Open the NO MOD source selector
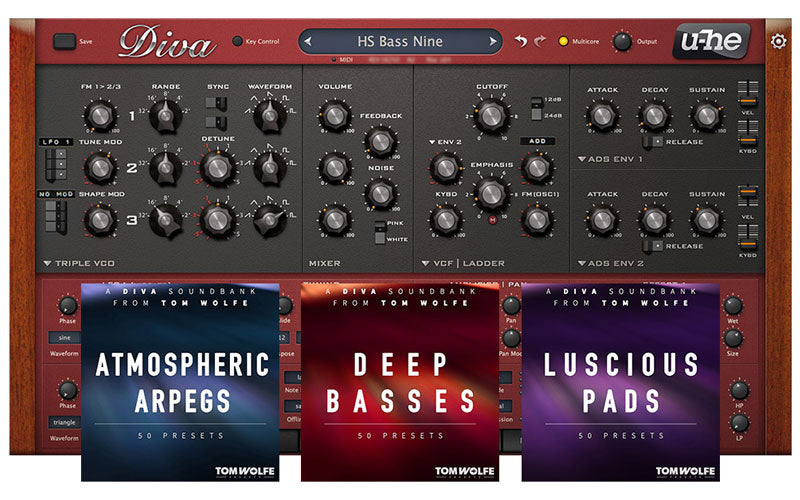 (x=56, y=194)
